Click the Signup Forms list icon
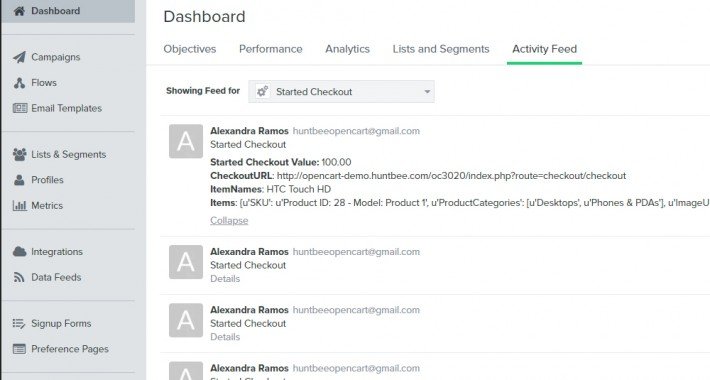The image size is (710, 380). [19, 323]
